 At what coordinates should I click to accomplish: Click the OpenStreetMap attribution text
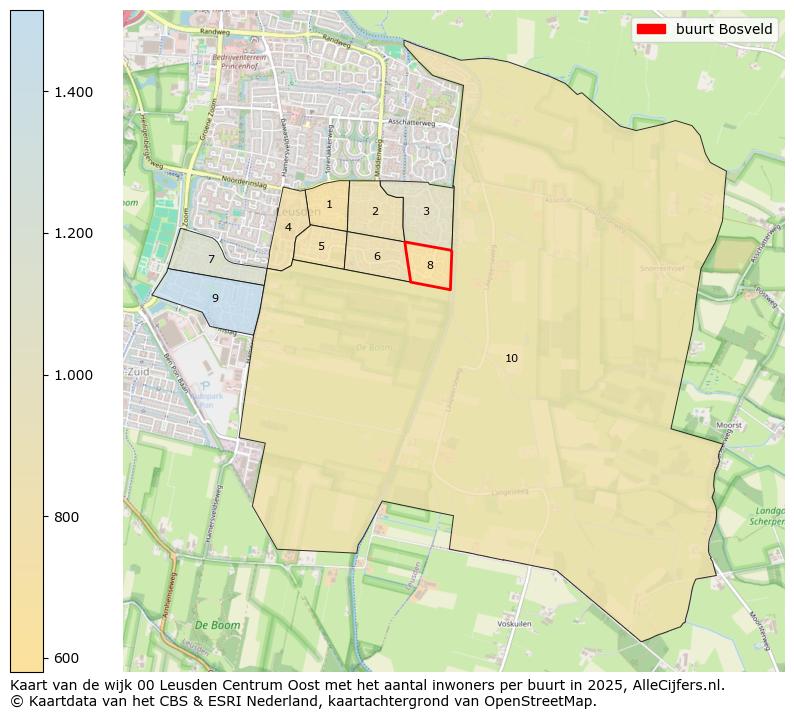(543, 701)
